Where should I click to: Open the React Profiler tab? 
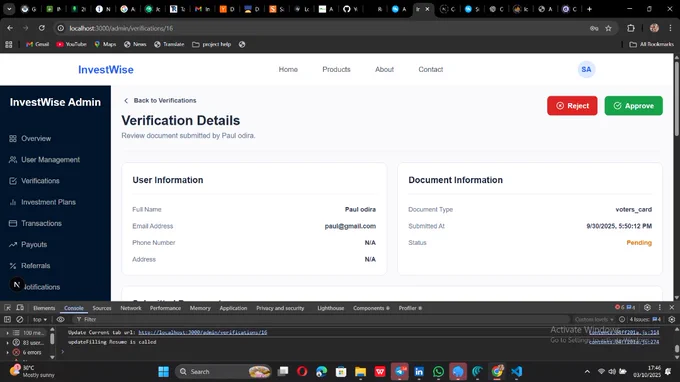click(x=410, y=308)
